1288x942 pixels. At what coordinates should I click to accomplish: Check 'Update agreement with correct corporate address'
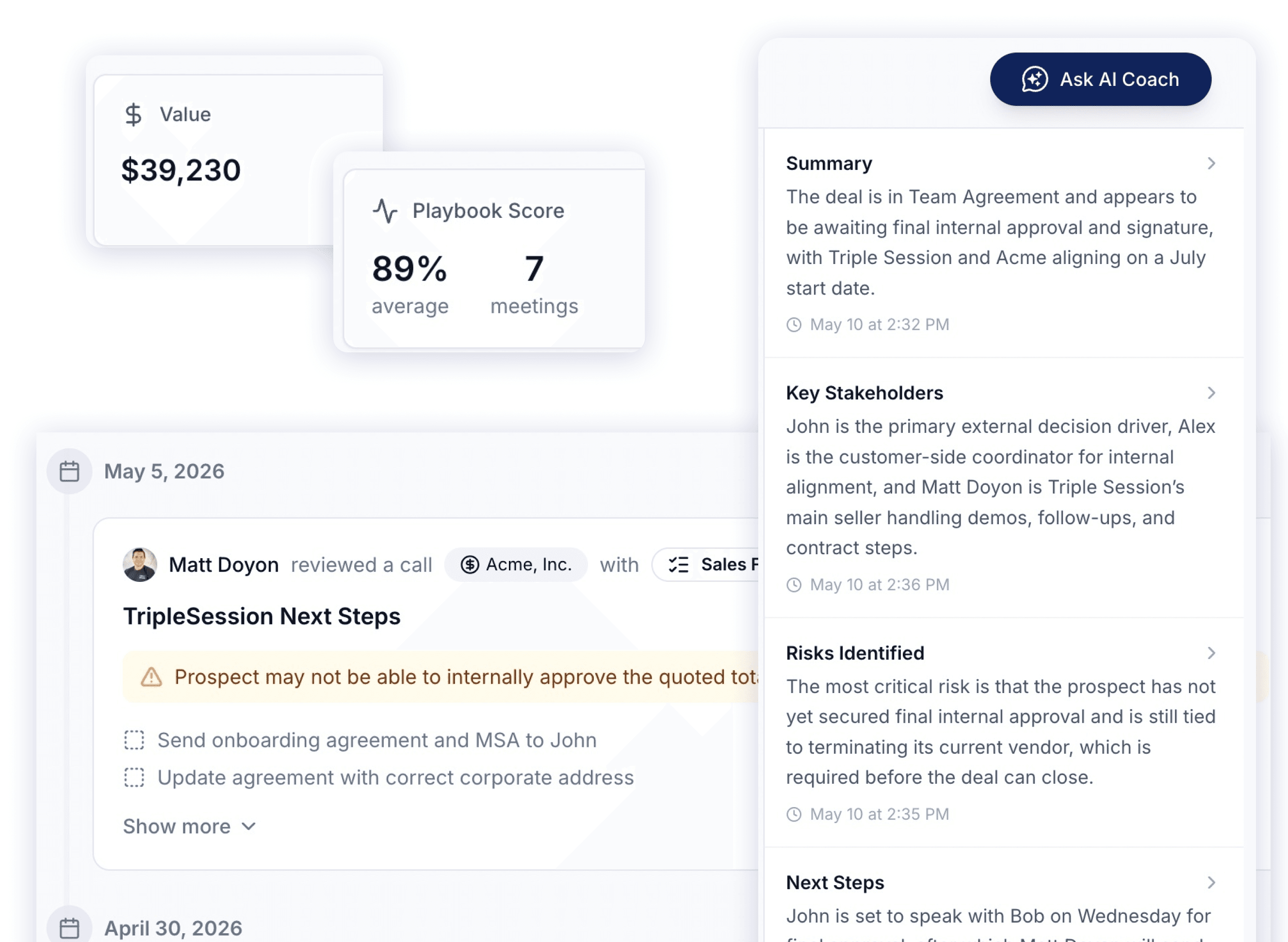[134, 778]
